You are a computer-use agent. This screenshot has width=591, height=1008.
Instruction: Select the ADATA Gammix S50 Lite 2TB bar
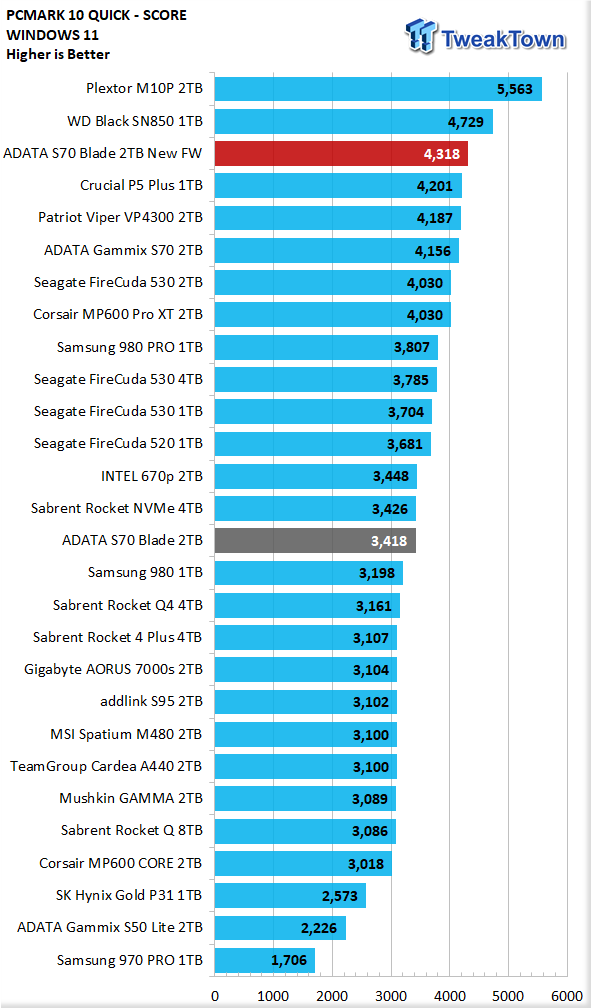280,928
